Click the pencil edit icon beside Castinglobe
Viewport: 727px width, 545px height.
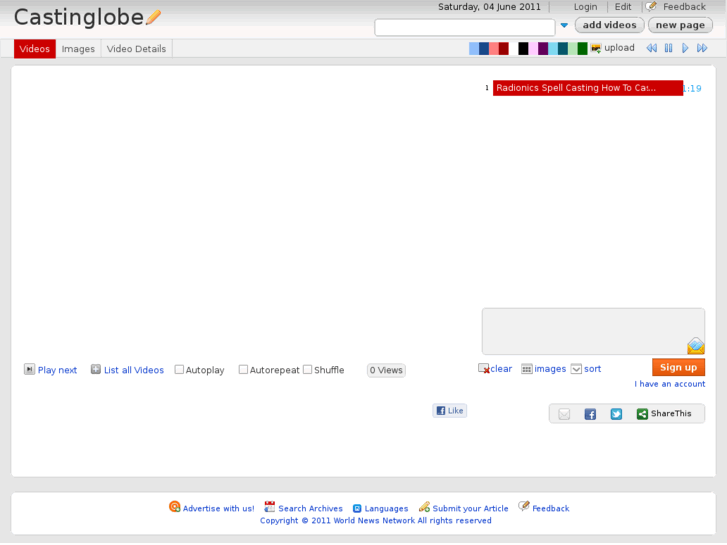coord(153,17)
